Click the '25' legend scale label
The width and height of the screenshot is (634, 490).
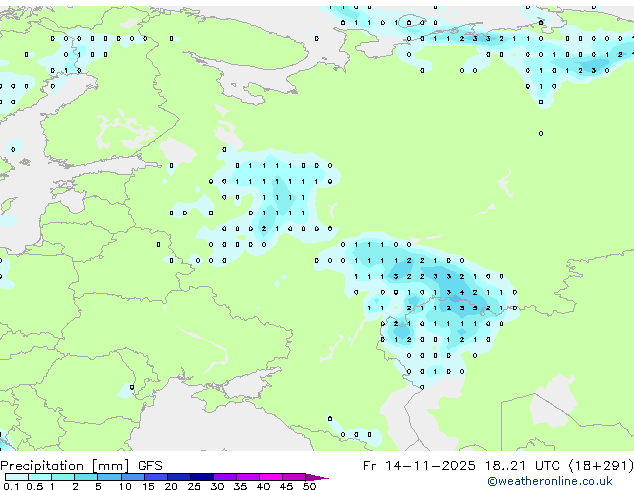194,486
